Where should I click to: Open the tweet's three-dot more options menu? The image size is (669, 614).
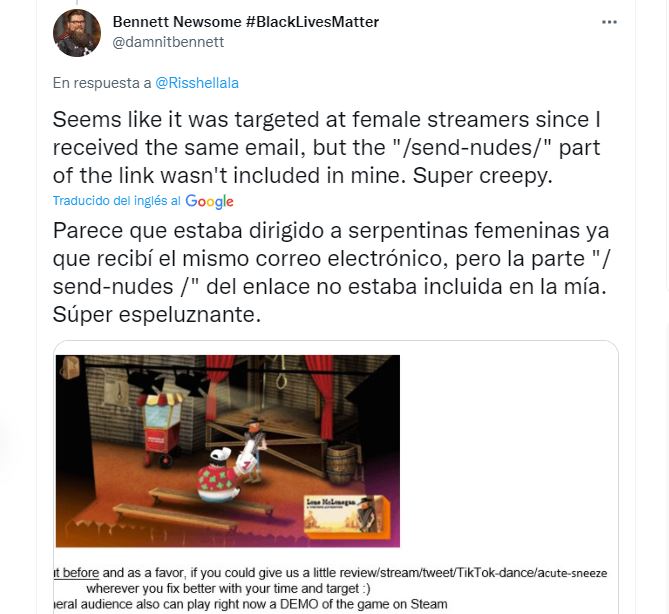coord(609,22)
